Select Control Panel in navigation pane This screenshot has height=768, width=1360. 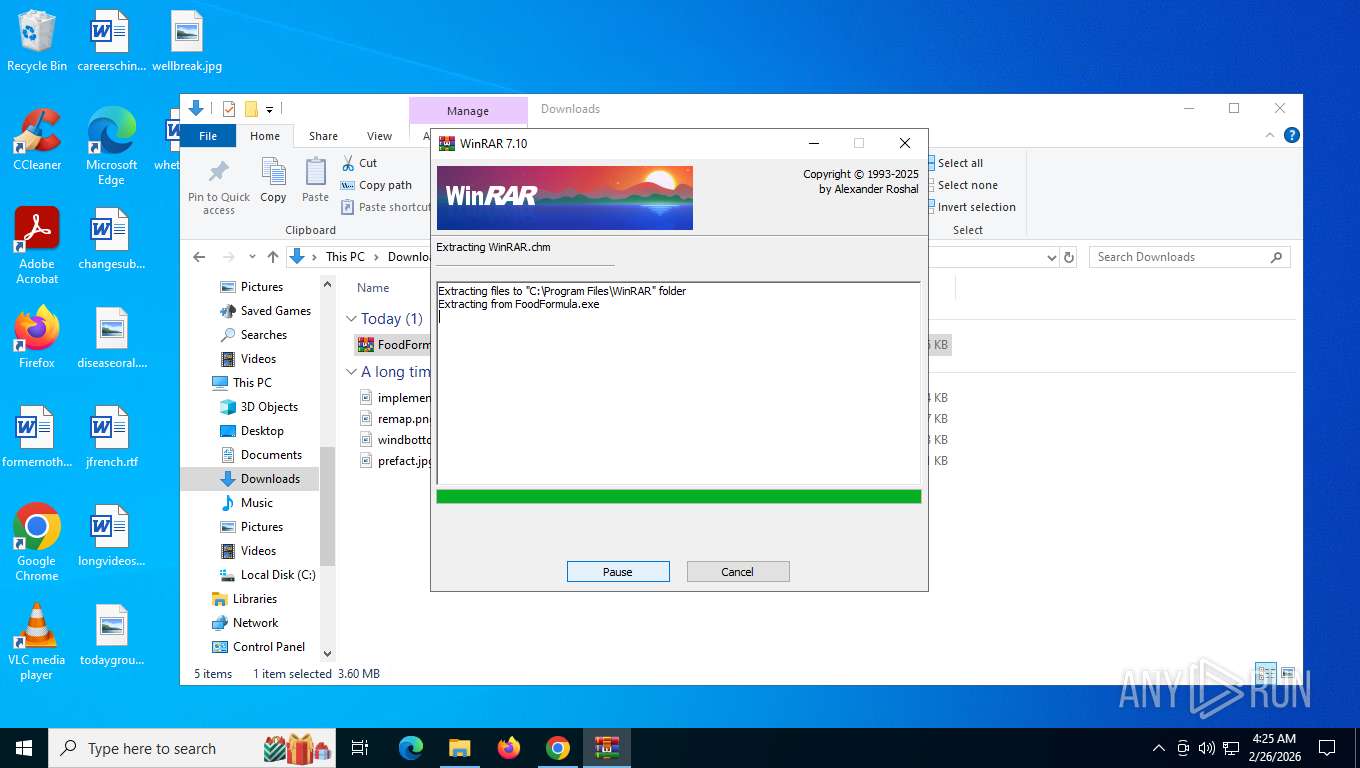click(x=258, y=647)
